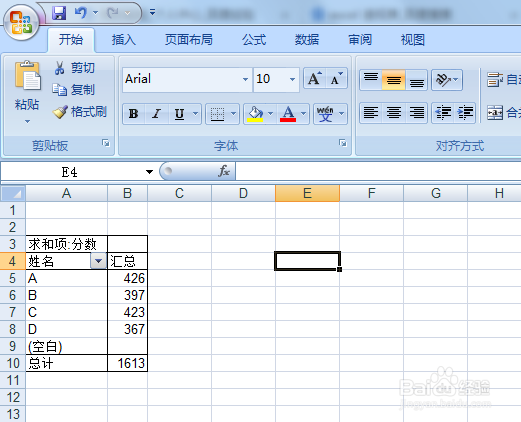Open the 数据 tab
This screenshot has width=521, height=422.
pos(307,40)
